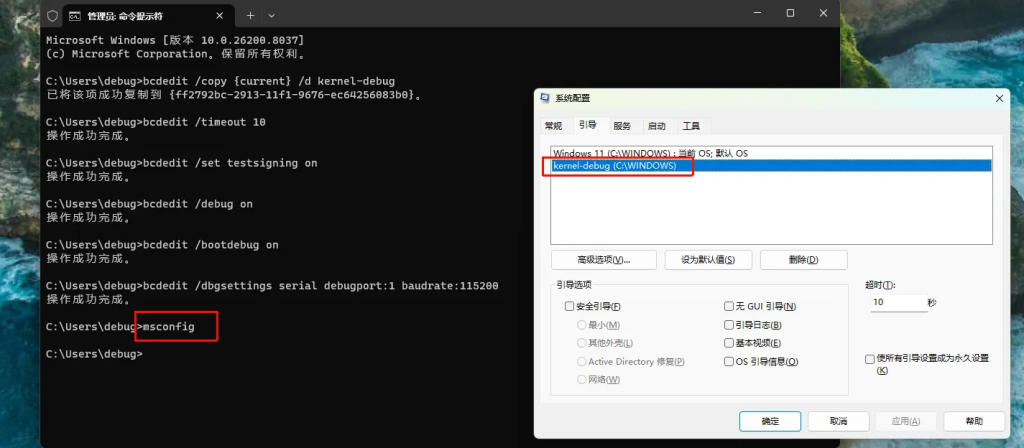
Task: Enable the 安全引导(F) checkbox
Action: point(569,306)
